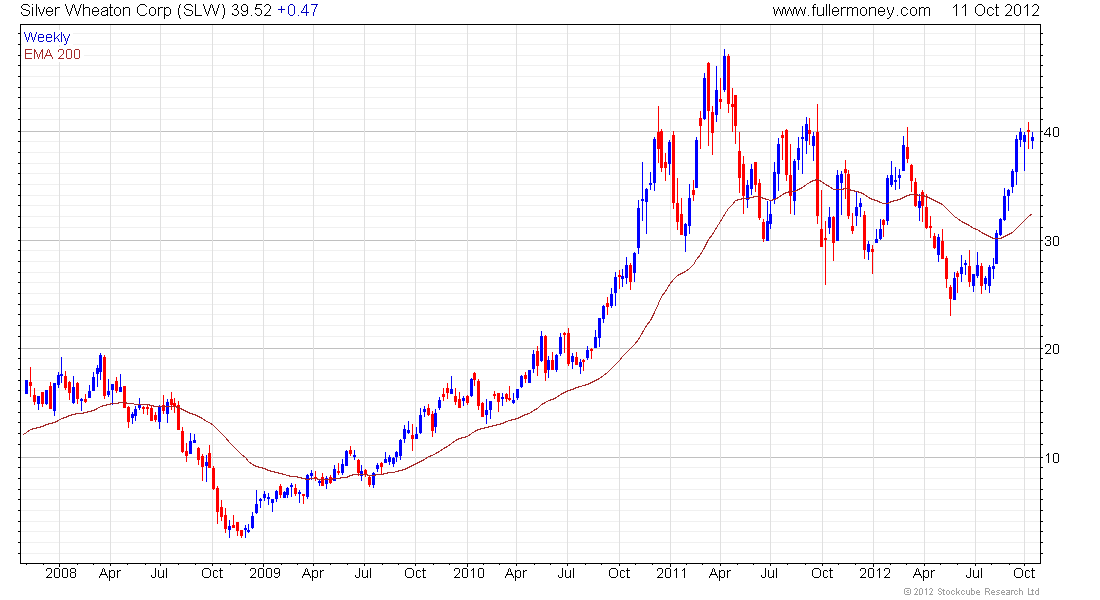Select the blue Weekly legend label
Viewport: 1100px width, 600px height.
click(47, 37)
